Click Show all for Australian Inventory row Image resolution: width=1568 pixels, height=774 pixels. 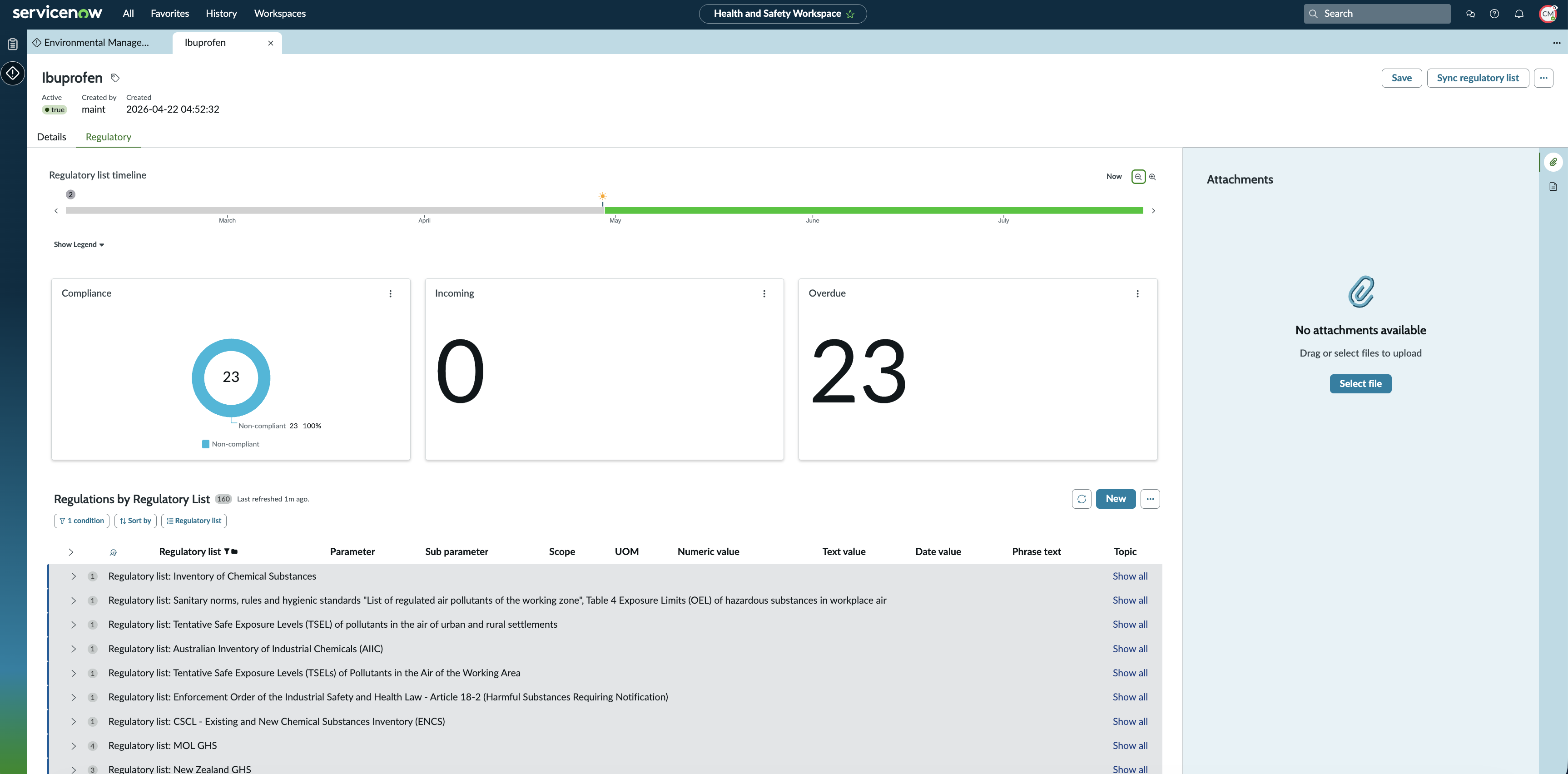(1130, 649)
